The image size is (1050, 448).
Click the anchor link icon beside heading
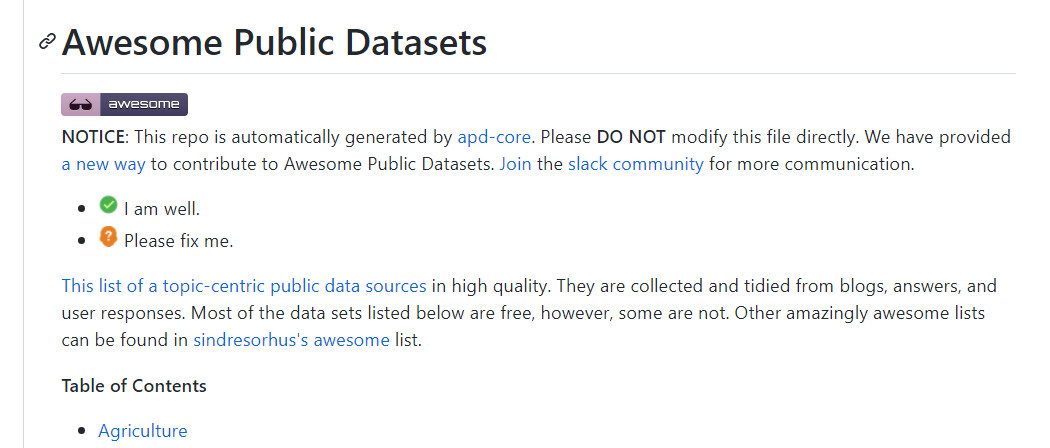pyautogui.click(x=47, y=42)
